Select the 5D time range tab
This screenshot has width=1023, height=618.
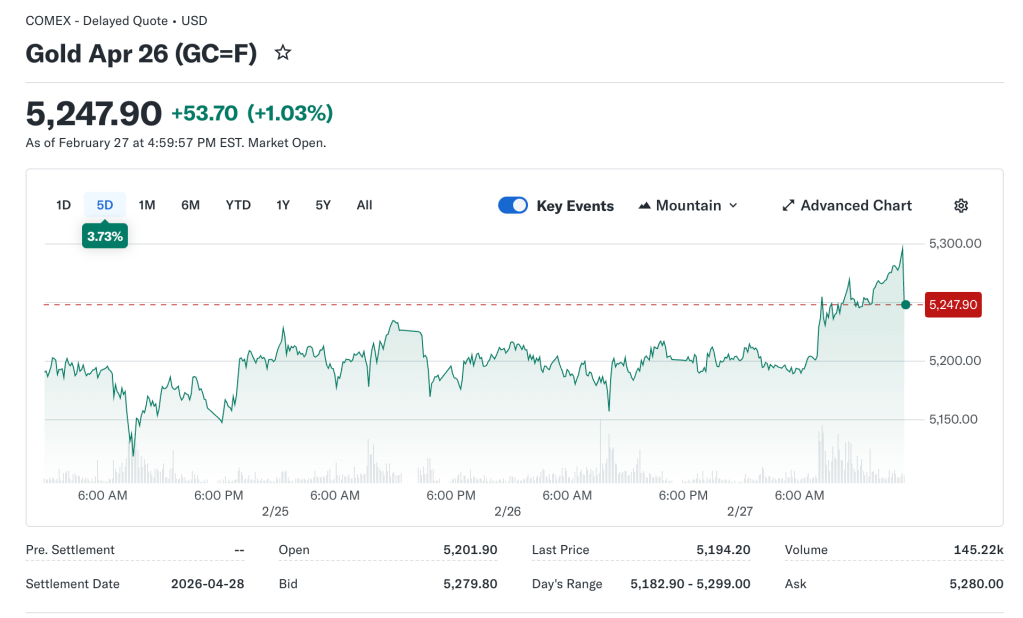105,205
